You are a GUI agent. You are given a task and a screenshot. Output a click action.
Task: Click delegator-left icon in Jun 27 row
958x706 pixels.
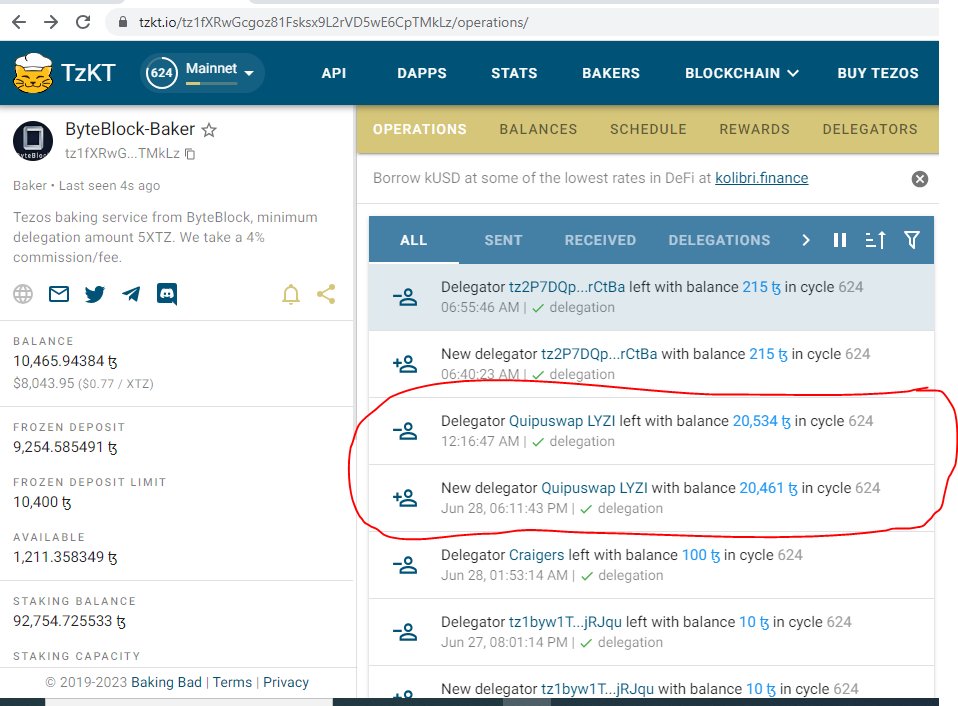404,633
